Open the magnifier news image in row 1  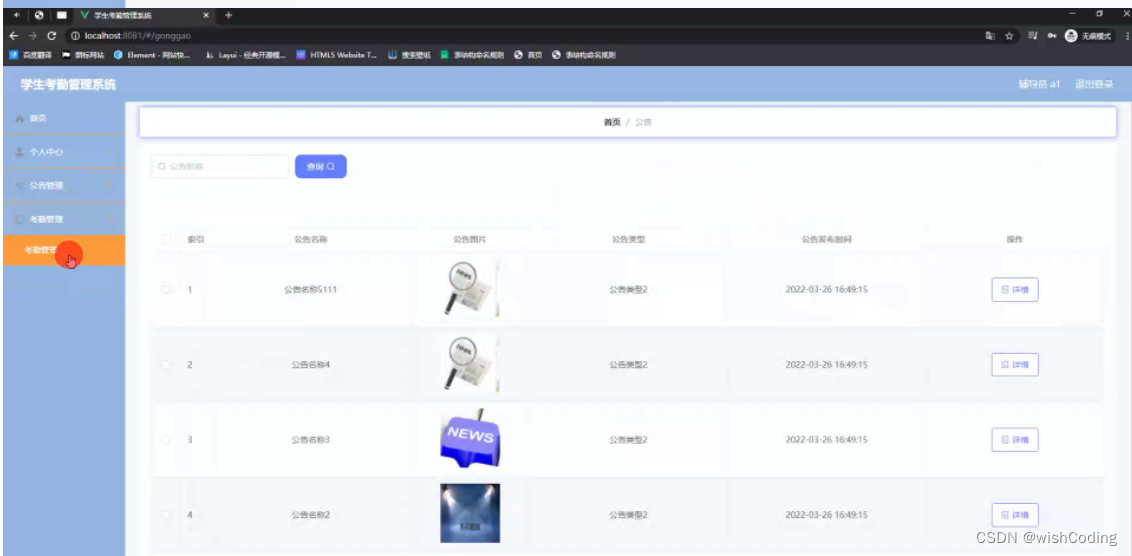point(470,289)
